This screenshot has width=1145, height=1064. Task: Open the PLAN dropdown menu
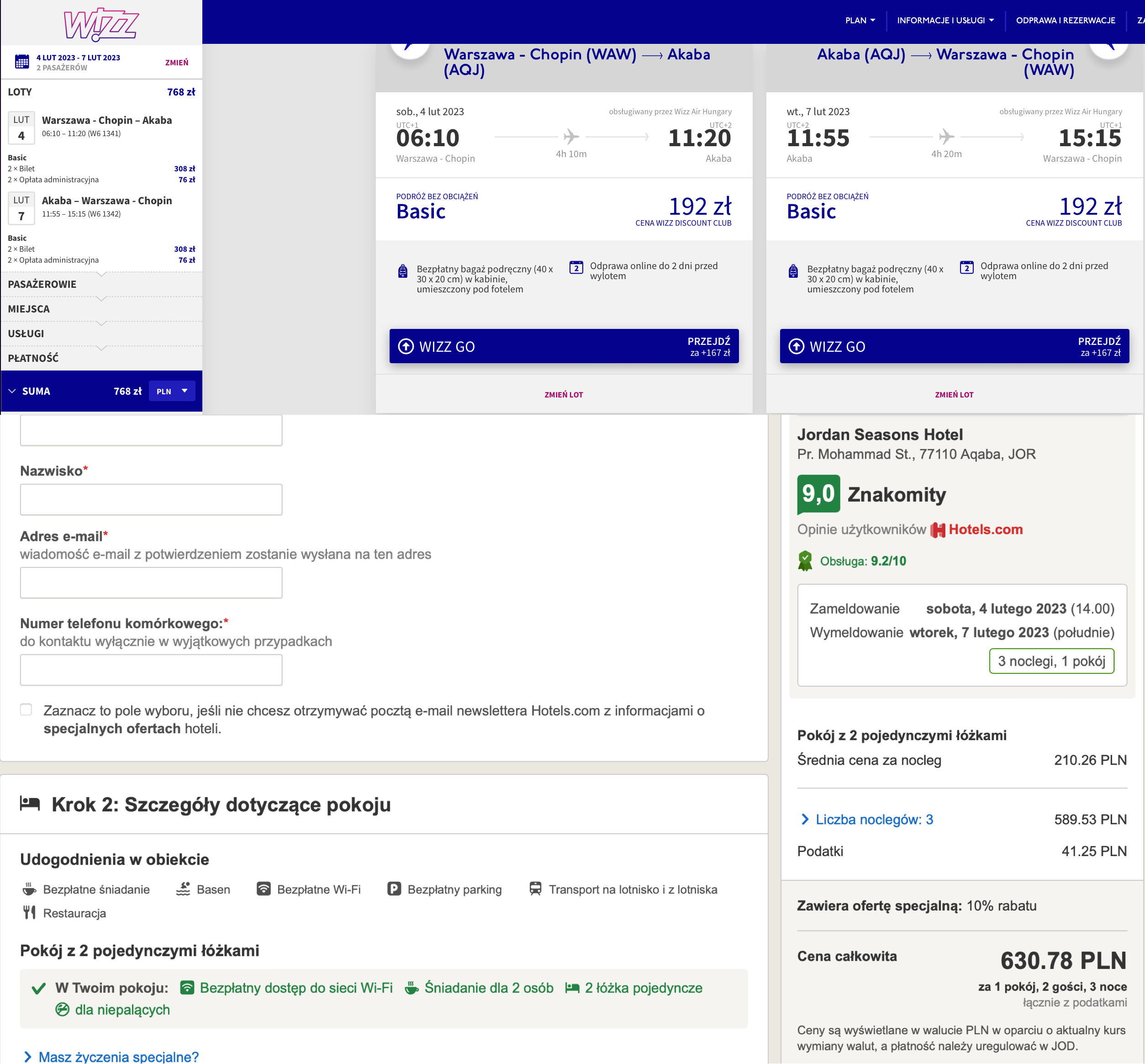tap(860, 20)
